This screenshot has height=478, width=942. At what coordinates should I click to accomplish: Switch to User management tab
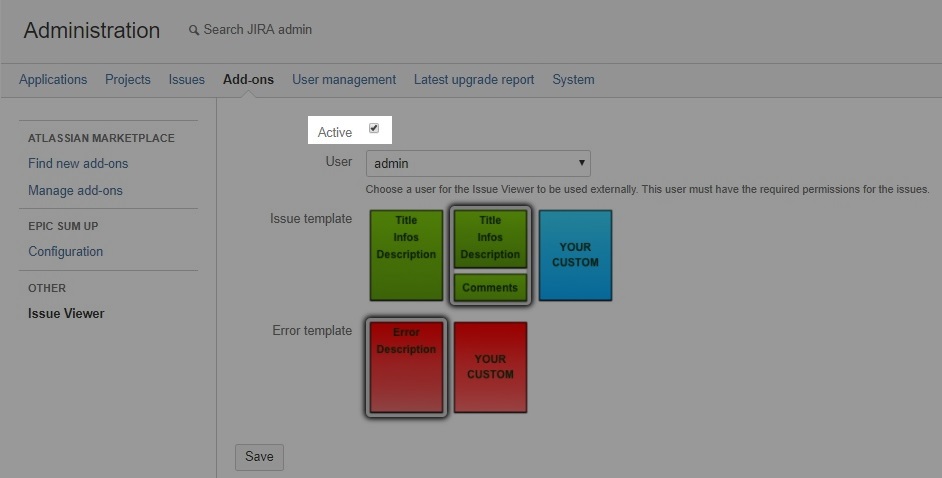coord(344,80)
